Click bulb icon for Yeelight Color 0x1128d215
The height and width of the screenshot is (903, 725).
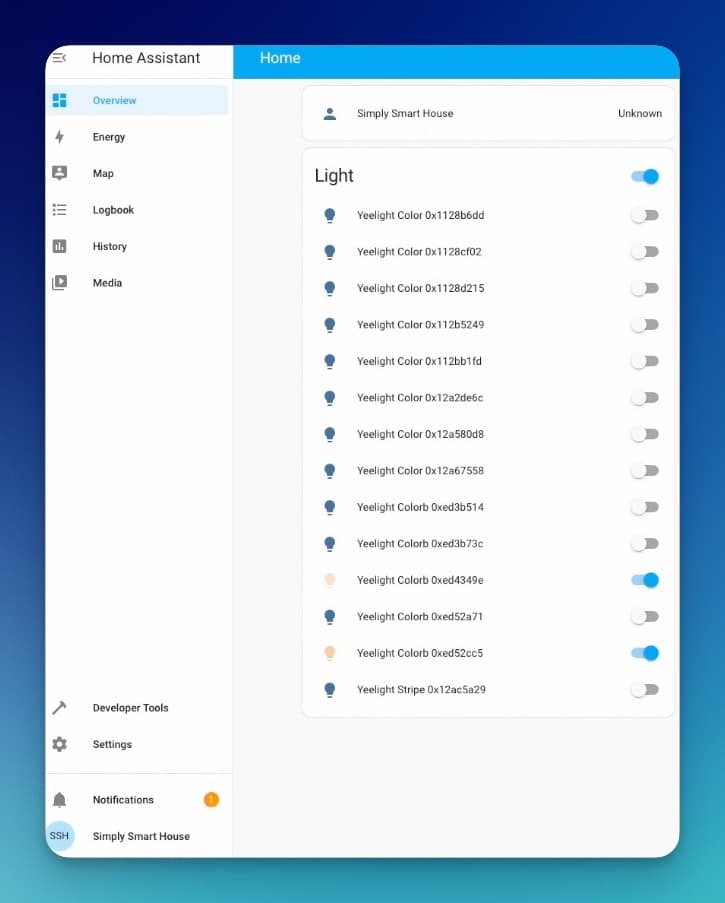pyautogui.click(x=330, y=289)
